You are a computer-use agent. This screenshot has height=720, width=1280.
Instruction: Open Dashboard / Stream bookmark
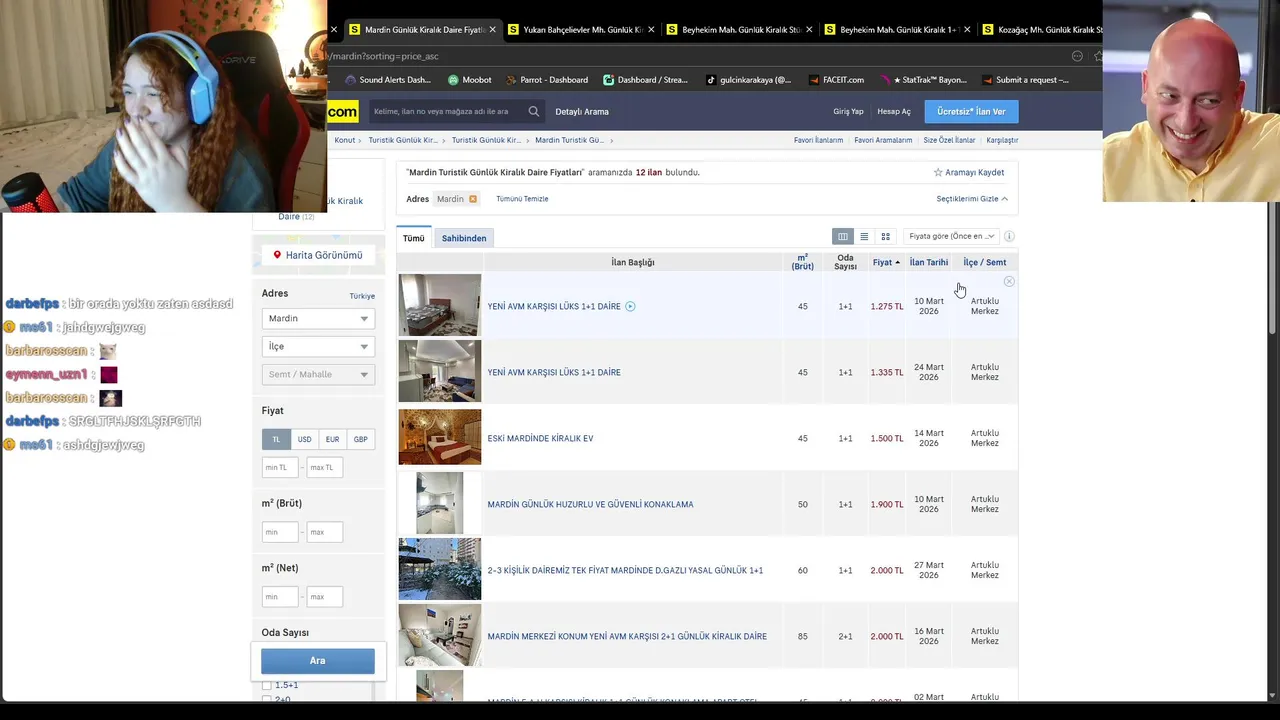pyautogui.click(x=646, y=80)
